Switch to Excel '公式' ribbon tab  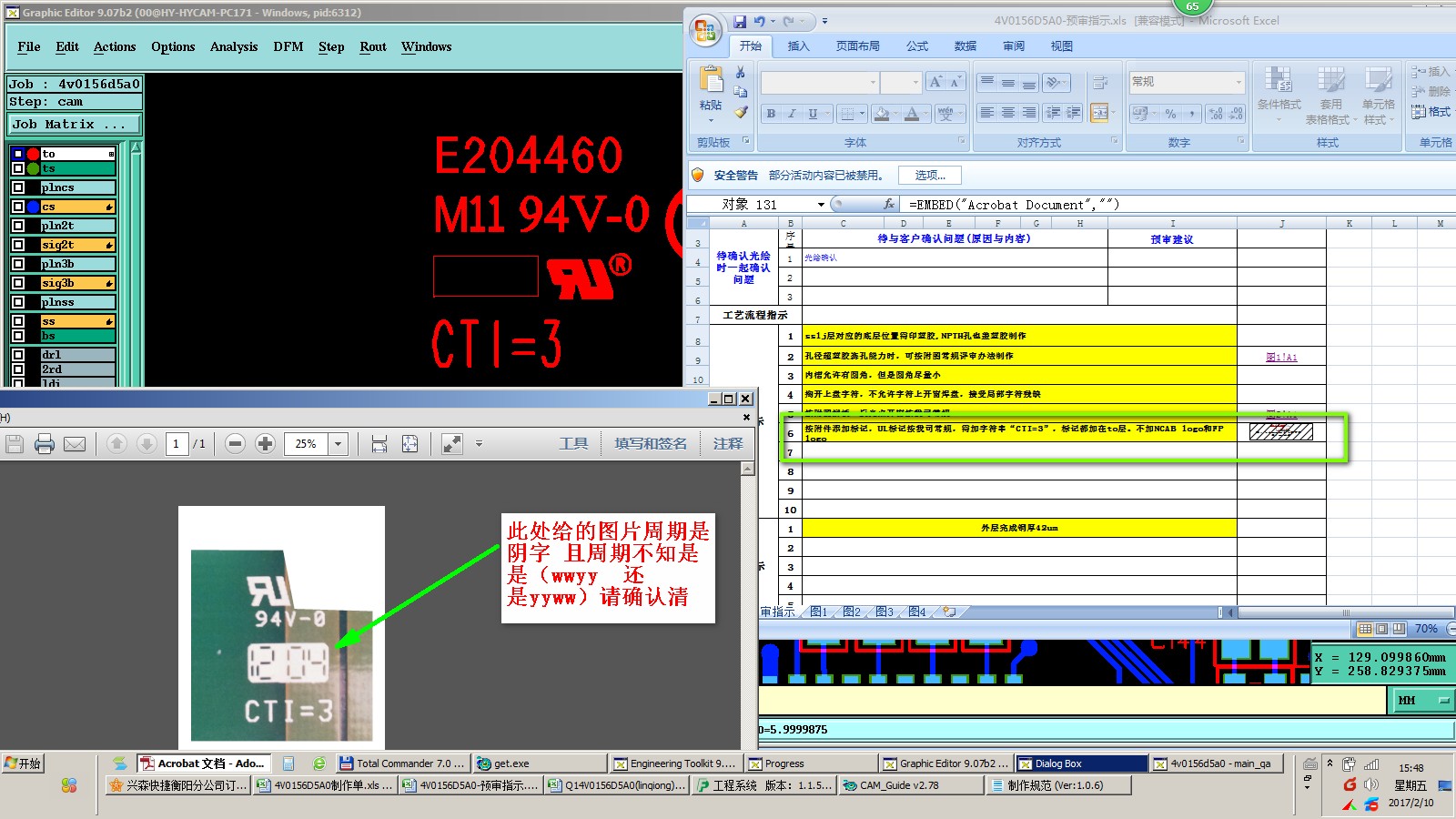[917, 45]
